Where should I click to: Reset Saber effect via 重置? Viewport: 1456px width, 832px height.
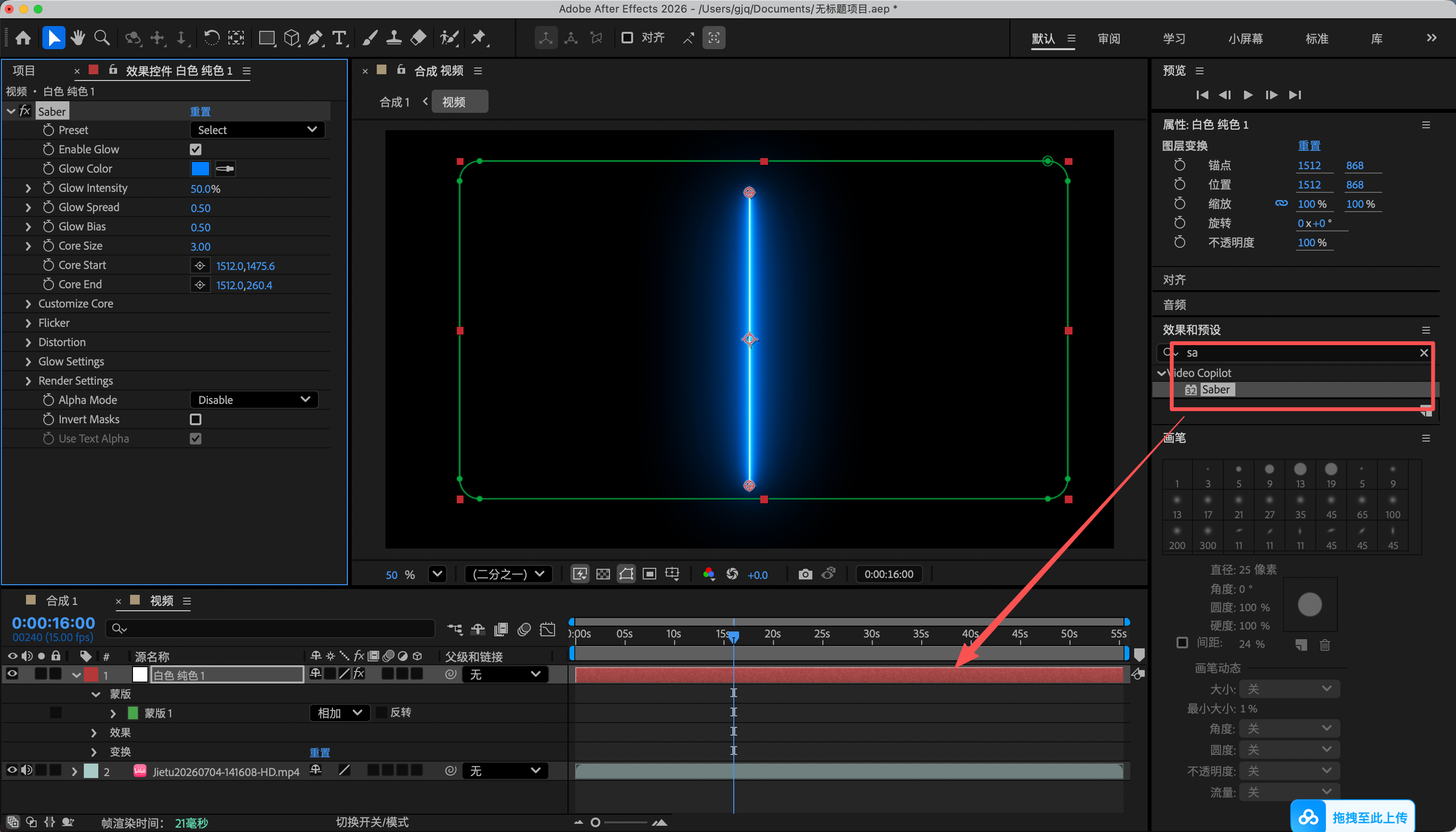[x=200, y=111]
